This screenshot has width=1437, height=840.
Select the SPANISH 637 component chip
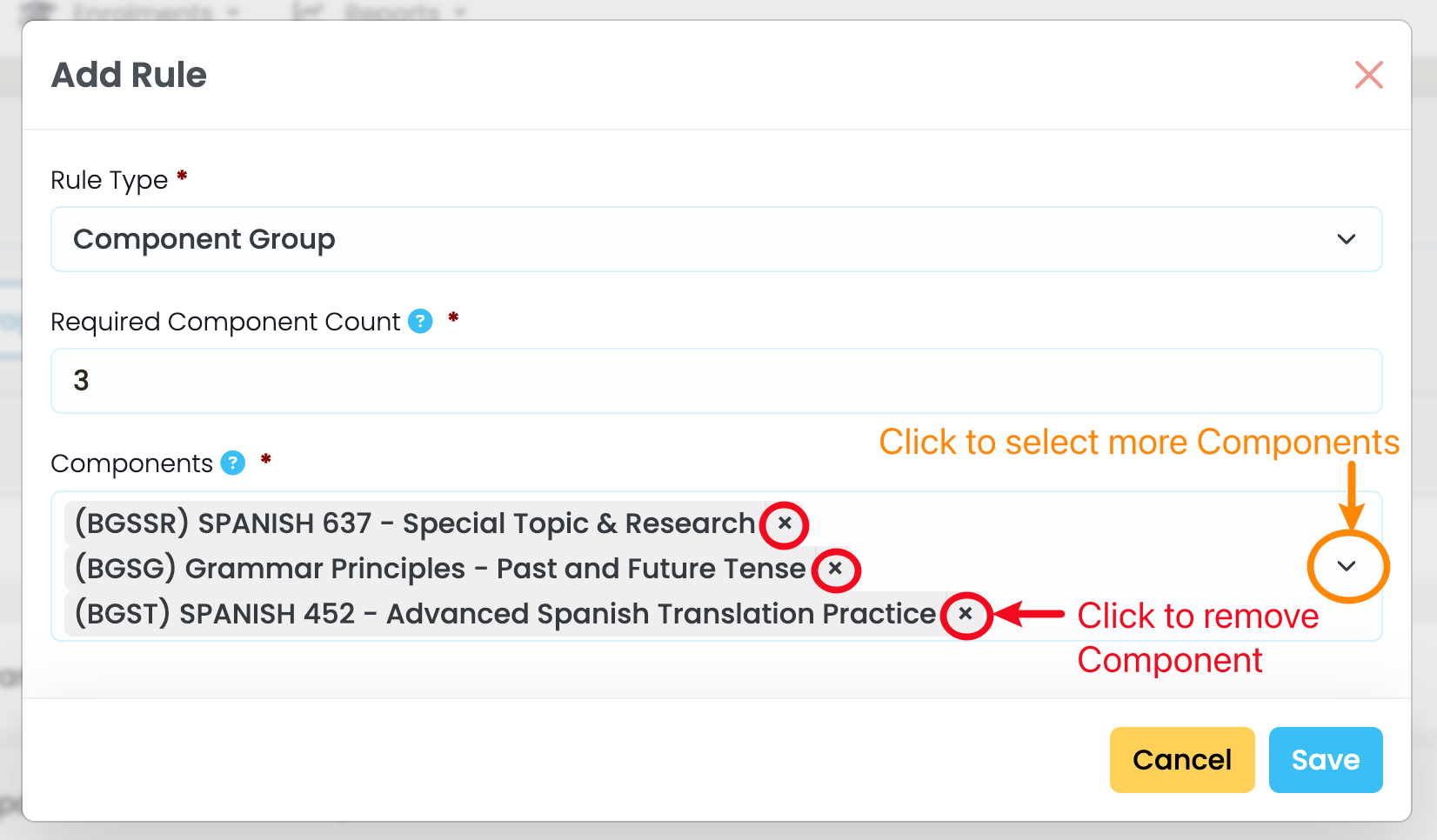414,523
